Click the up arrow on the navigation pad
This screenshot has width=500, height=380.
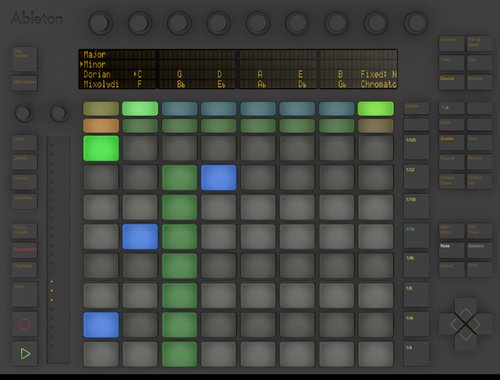465,307
